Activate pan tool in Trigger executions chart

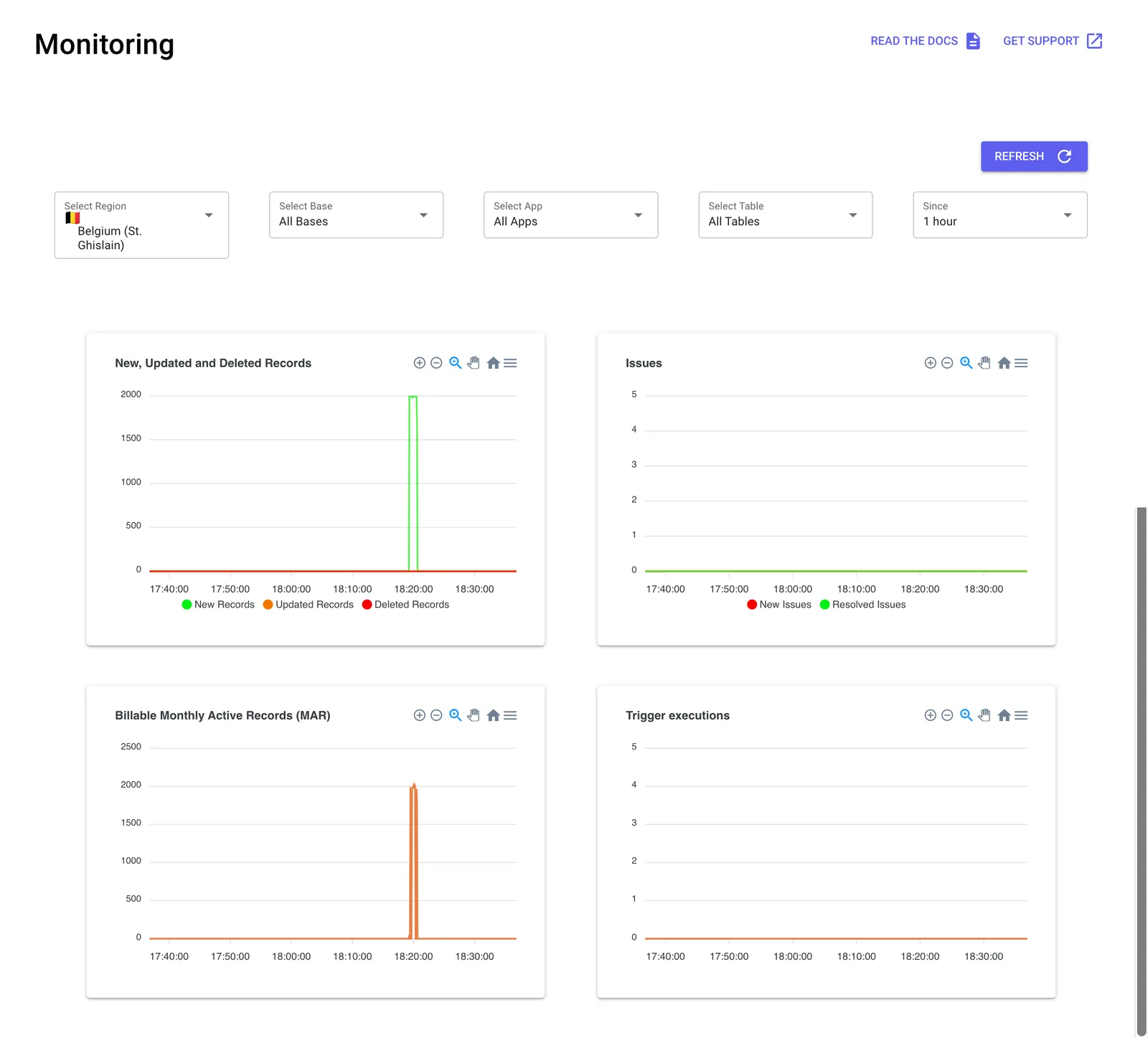[984, 715]
